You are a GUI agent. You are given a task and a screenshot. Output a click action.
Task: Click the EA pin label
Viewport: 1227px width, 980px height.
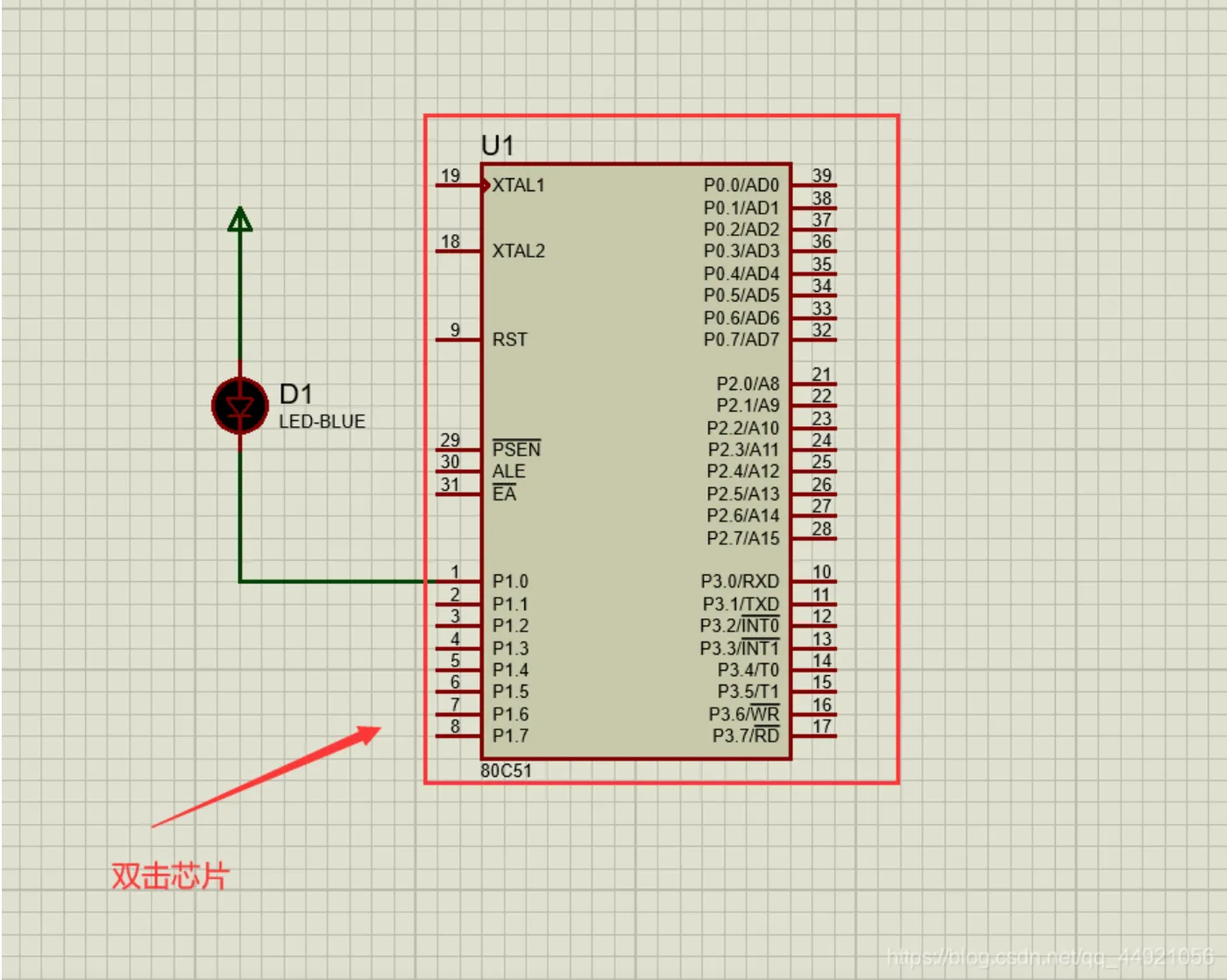[504, 494]
